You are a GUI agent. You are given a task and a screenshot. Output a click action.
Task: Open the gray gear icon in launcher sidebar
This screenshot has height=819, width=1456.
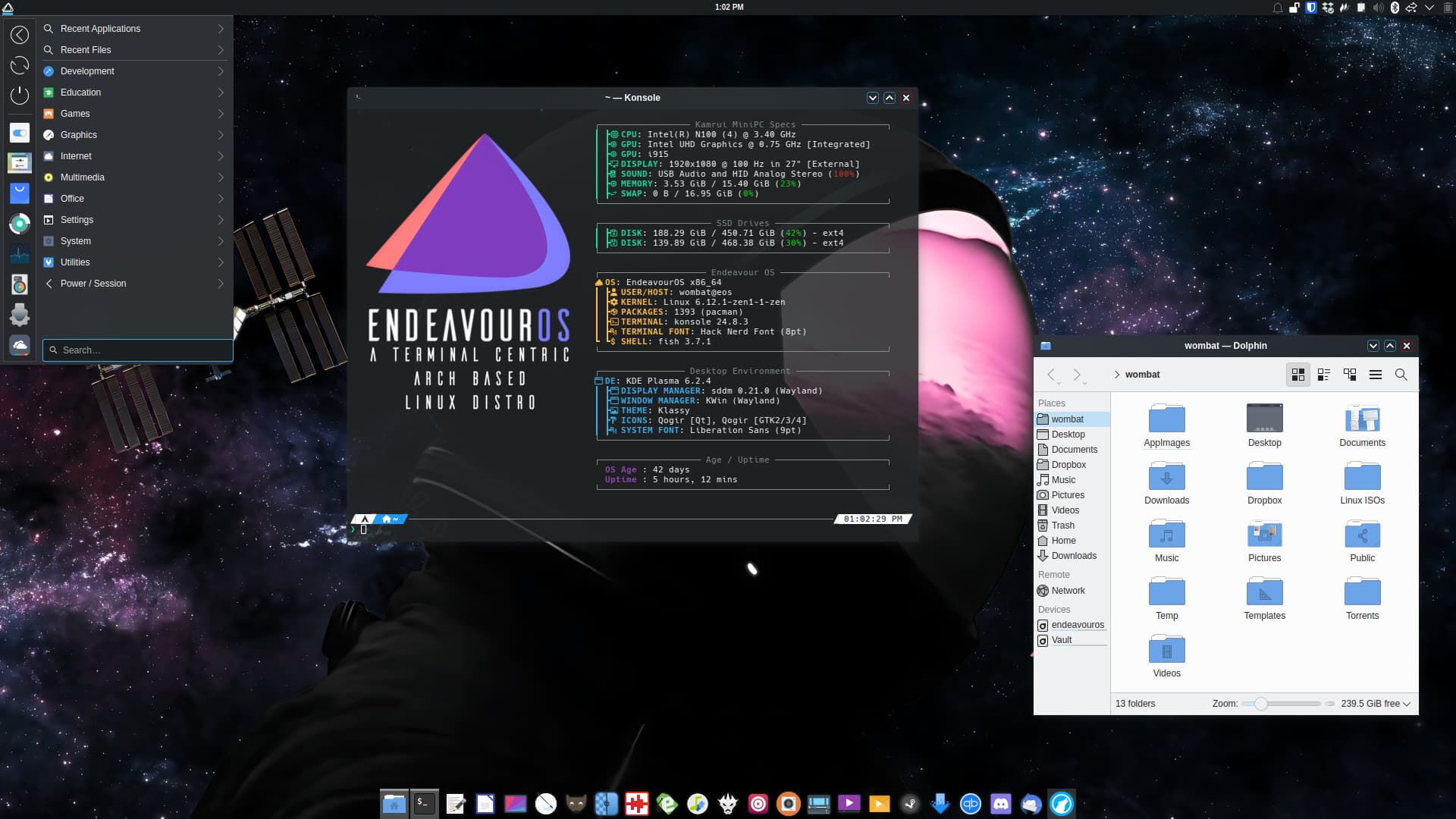pyautogui.click(x=20, y=315)
